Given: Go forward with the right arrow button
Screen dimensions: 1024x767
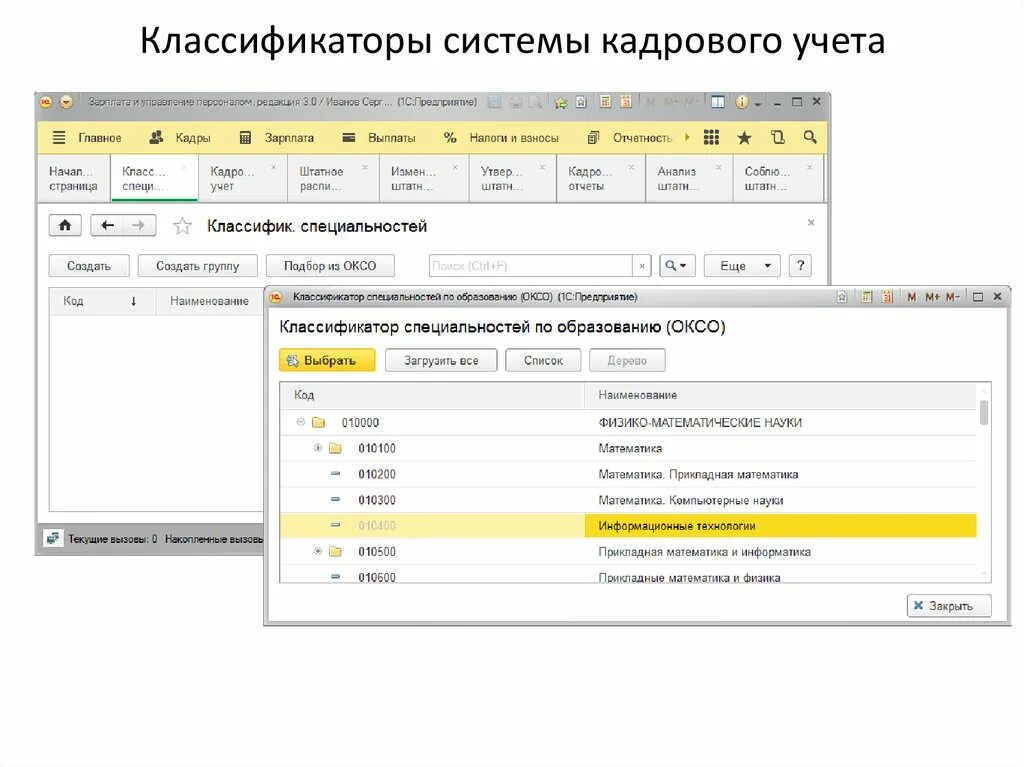Looking at the screenshot, I should pos(139,225).
